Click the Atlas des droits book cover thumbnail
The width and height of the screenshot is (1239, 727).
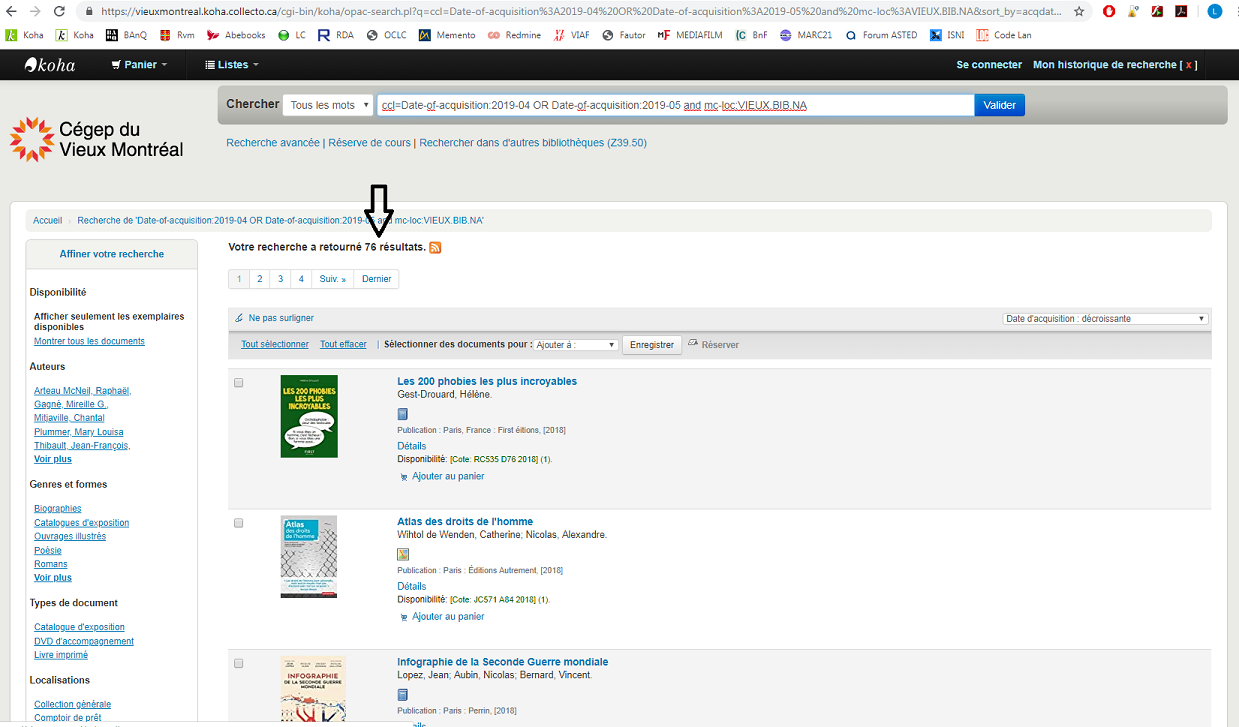pyautogui.click(x=309, y=557)
